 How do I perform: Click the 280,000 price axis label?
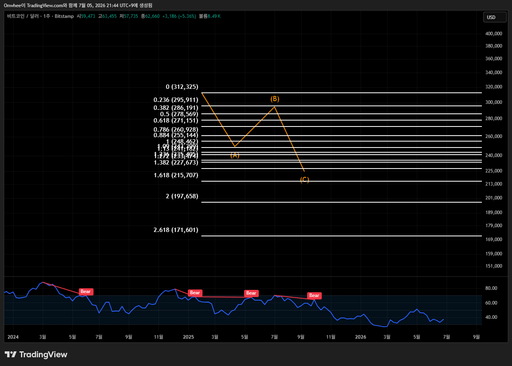coord(494,119)
